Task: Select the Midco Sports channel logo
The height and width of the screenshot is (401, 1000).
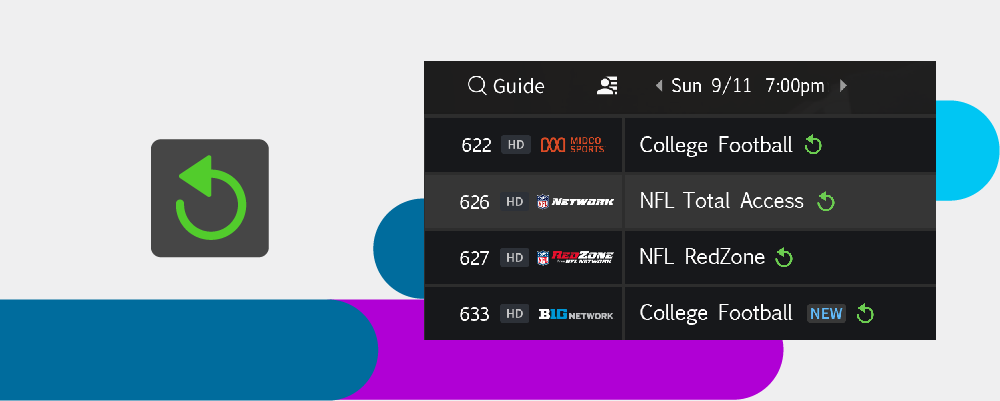Action: tap(572, 145)
